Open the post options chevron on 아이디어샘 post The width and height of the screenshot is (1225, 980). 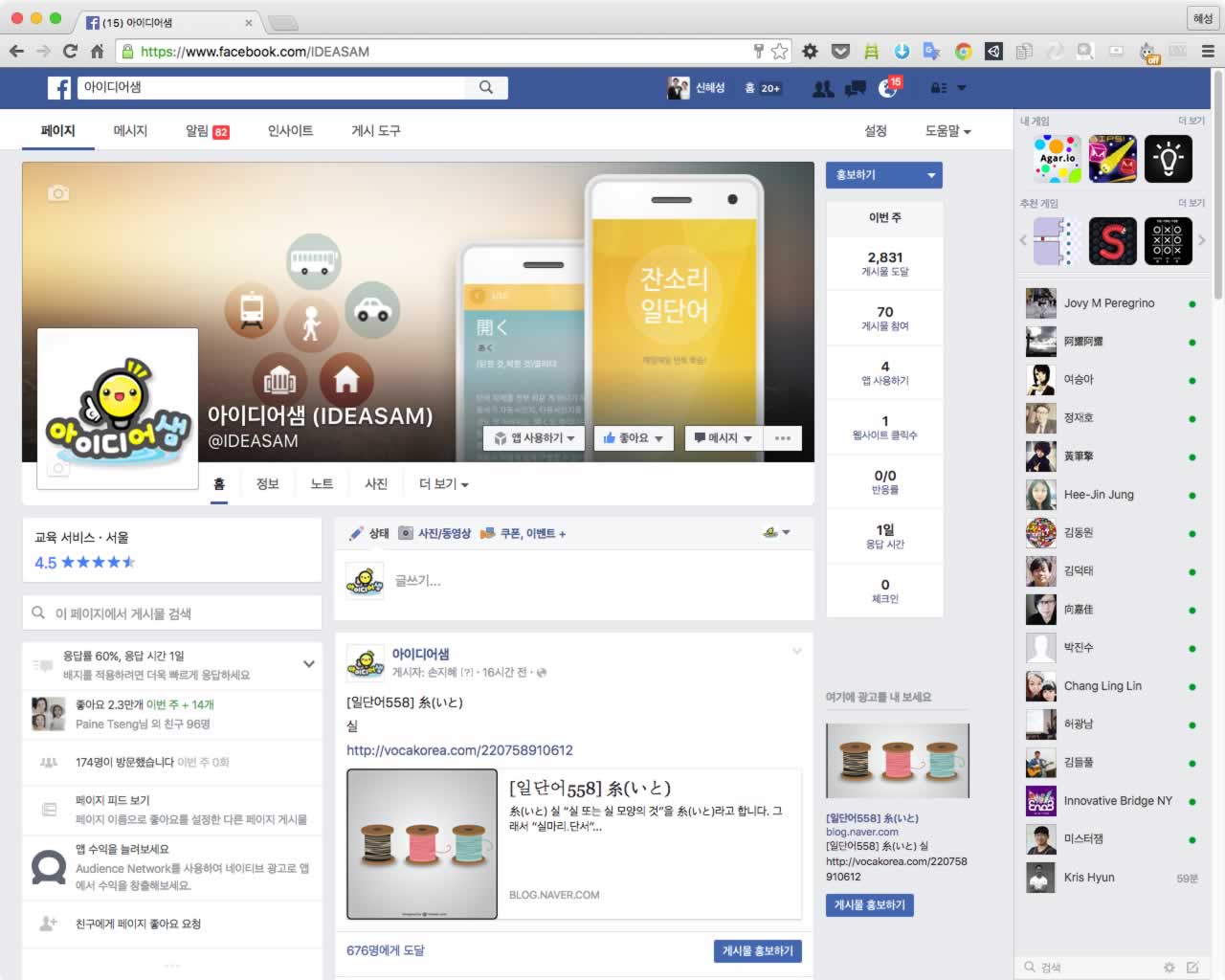pos(796,652)
